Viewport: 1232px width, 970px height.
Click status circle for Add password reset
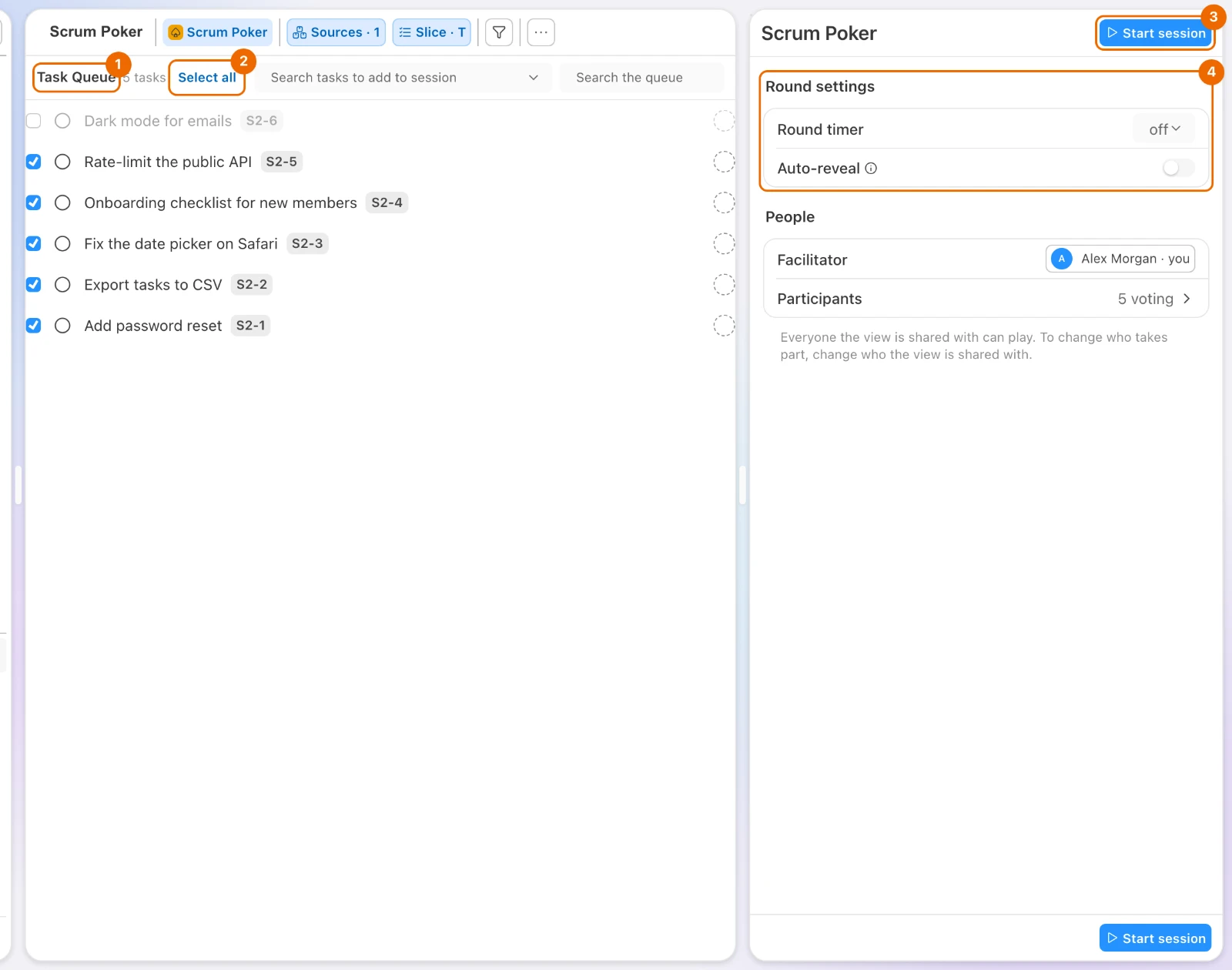click(63, 326)
